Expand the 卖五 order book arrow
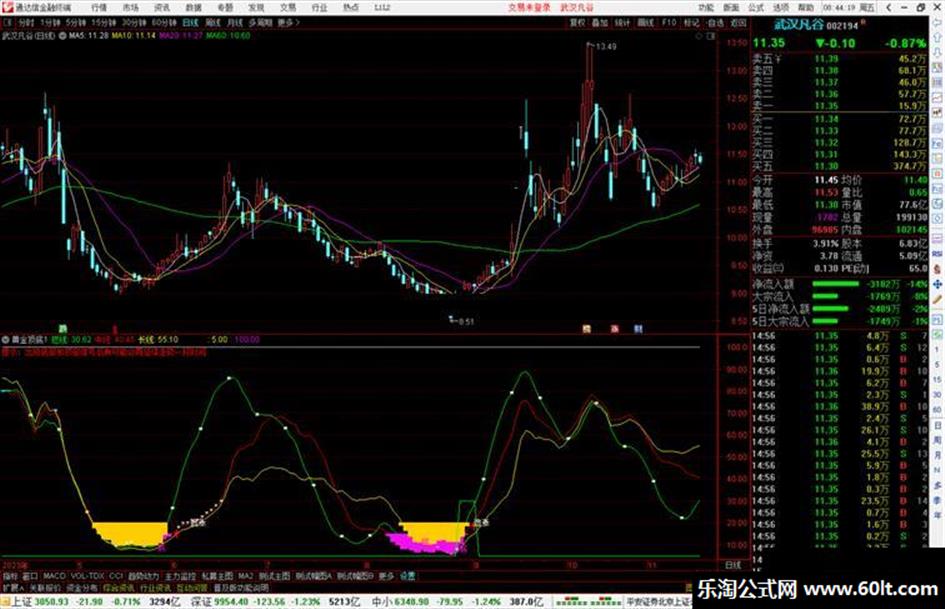945x609 pixels. 778,59
